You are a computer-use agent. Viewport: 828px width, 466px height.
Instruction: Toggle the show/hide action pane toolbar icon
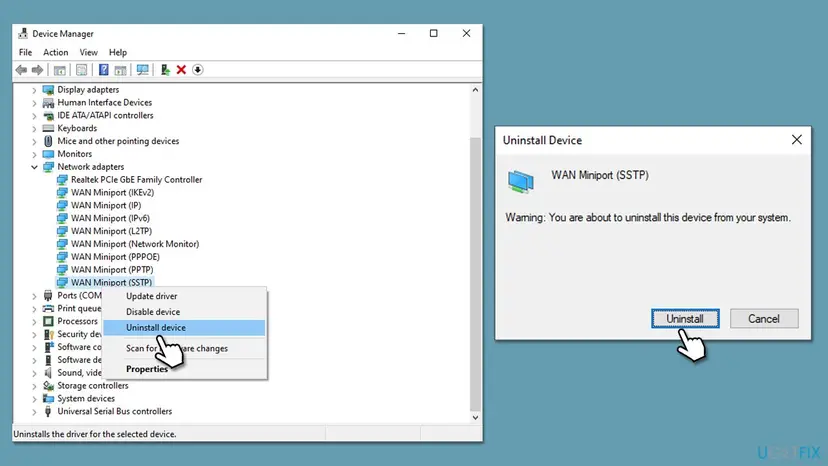pyautogui.click(x=120, y=70)
